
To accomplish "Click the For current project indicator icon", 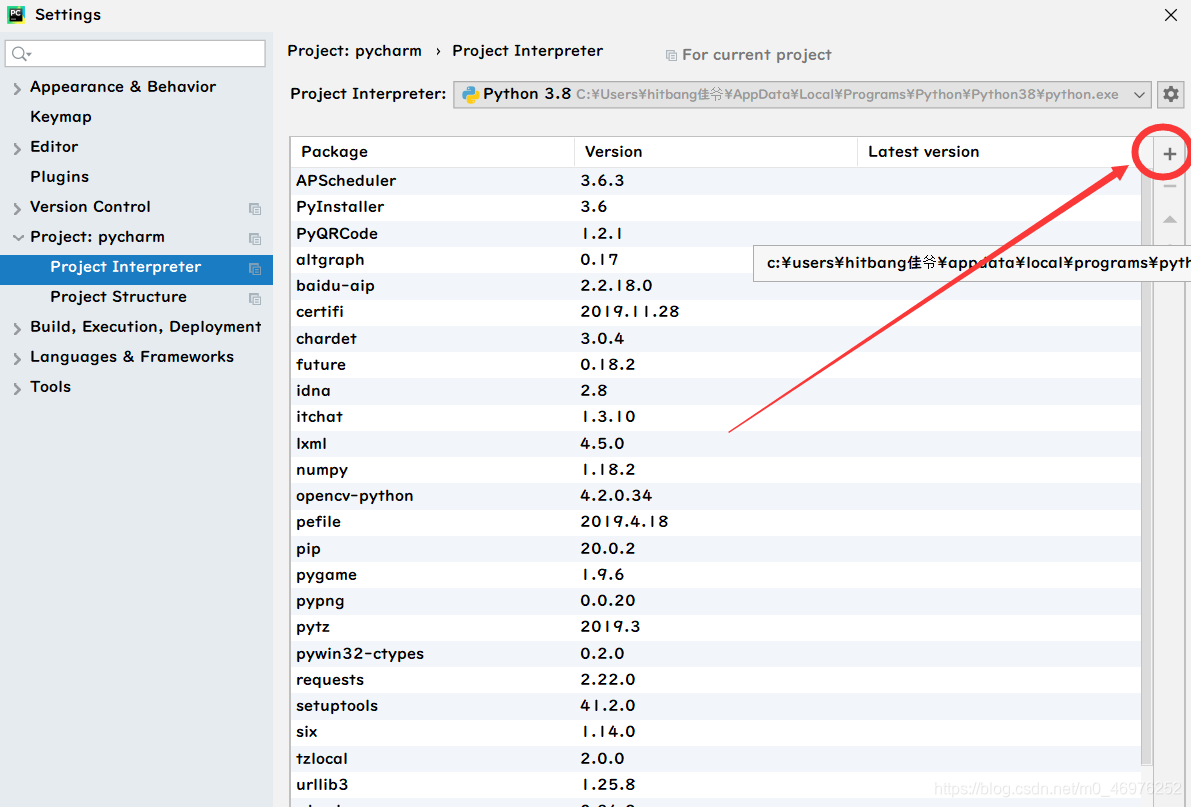I will point(671,55).
